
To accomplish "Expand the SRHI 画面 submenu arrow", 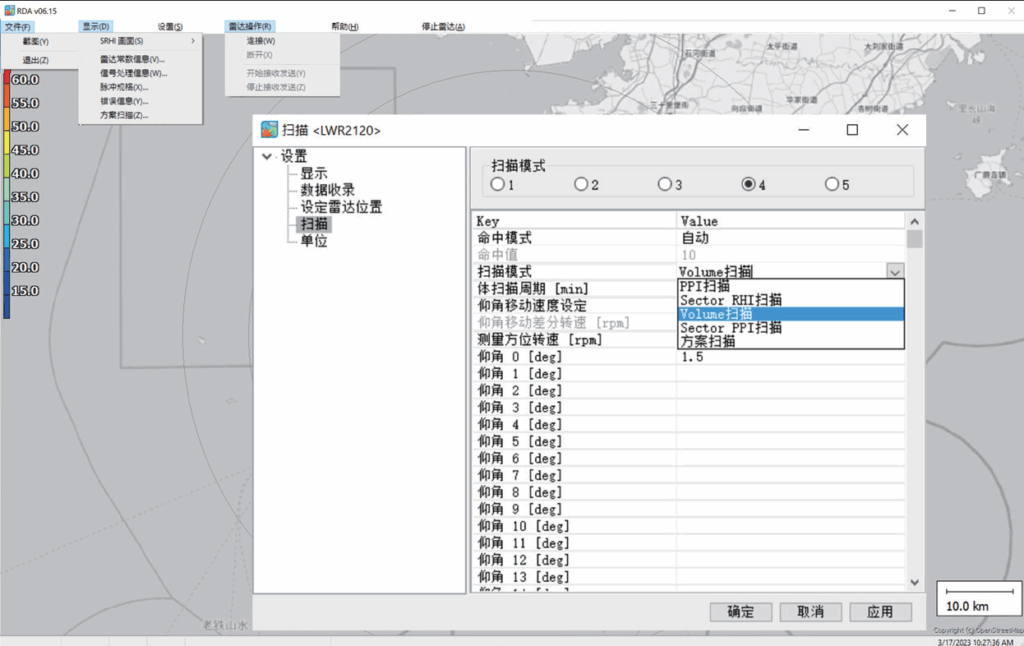I will click(x=193, y=40).
